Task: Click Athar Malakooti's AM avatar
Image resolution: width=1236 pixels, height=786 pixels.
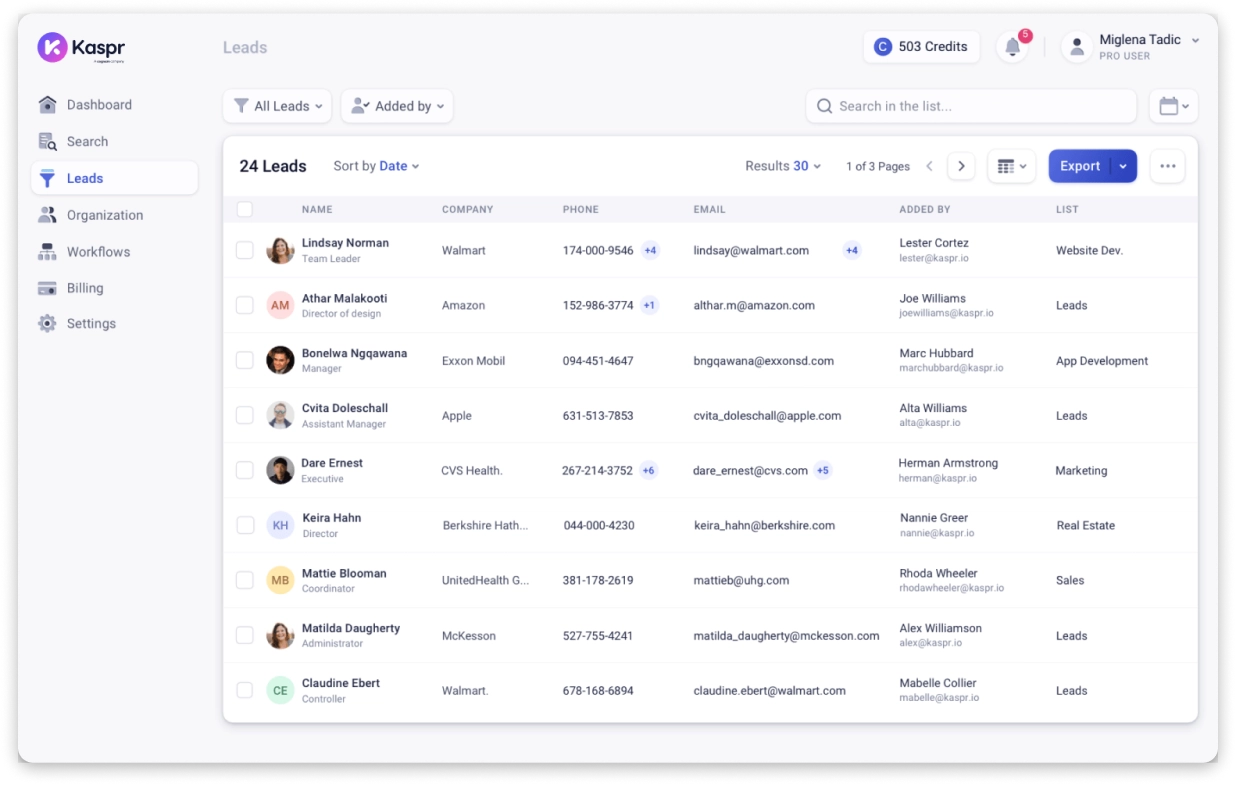Action: click(280, 305)
